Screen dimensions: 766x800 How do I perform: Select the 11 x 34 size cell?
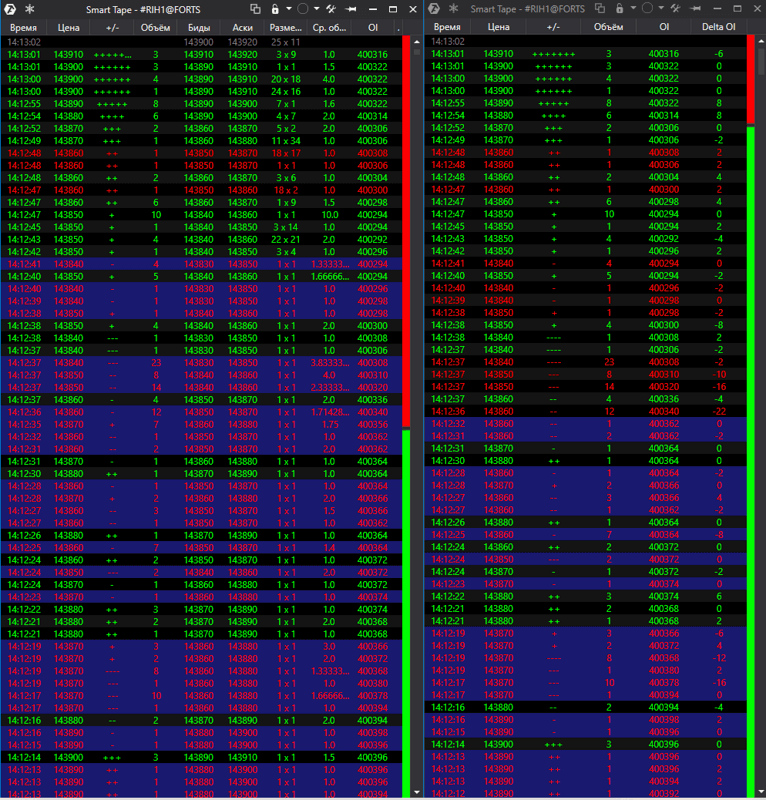click(286, 141)
